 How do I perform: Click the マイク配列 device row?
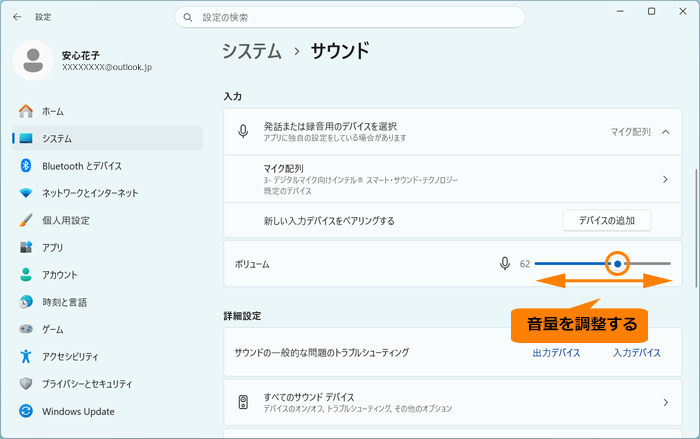[x=453, y=179]
